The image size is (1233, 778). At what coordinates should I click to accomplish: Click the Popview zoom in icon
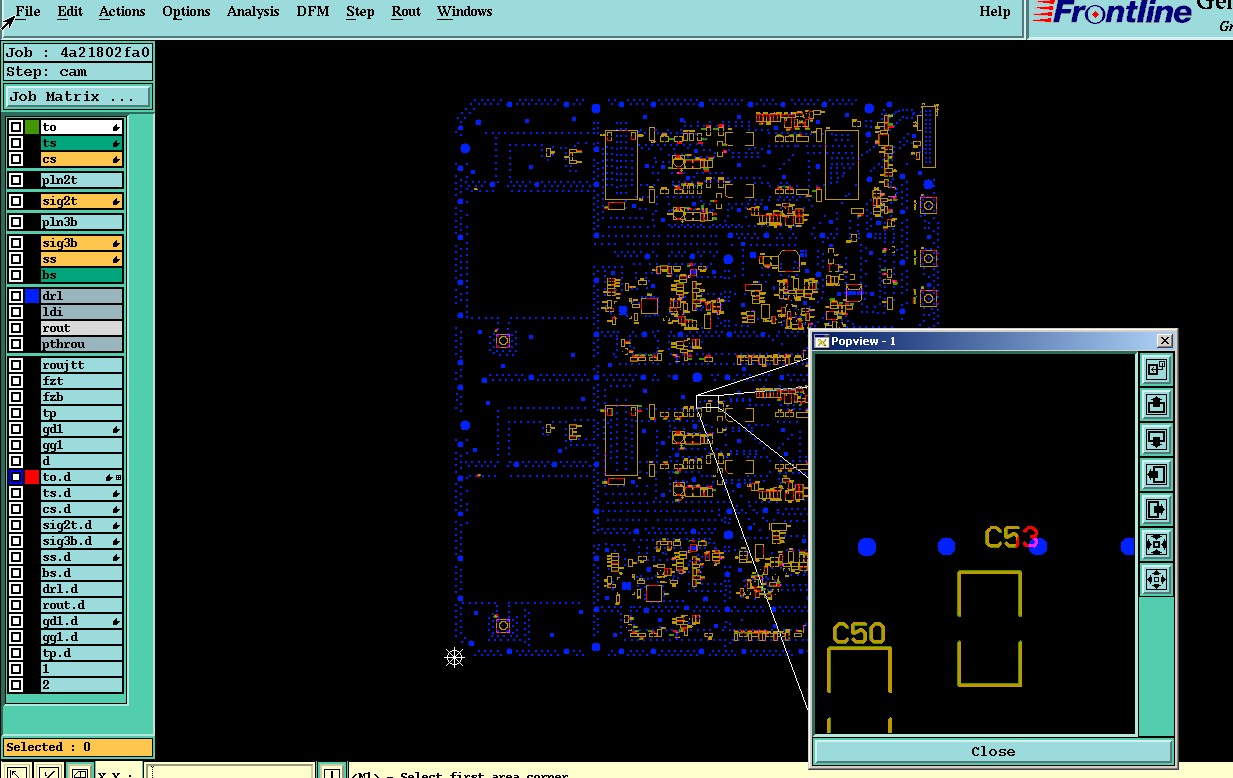click(1157, 544)
